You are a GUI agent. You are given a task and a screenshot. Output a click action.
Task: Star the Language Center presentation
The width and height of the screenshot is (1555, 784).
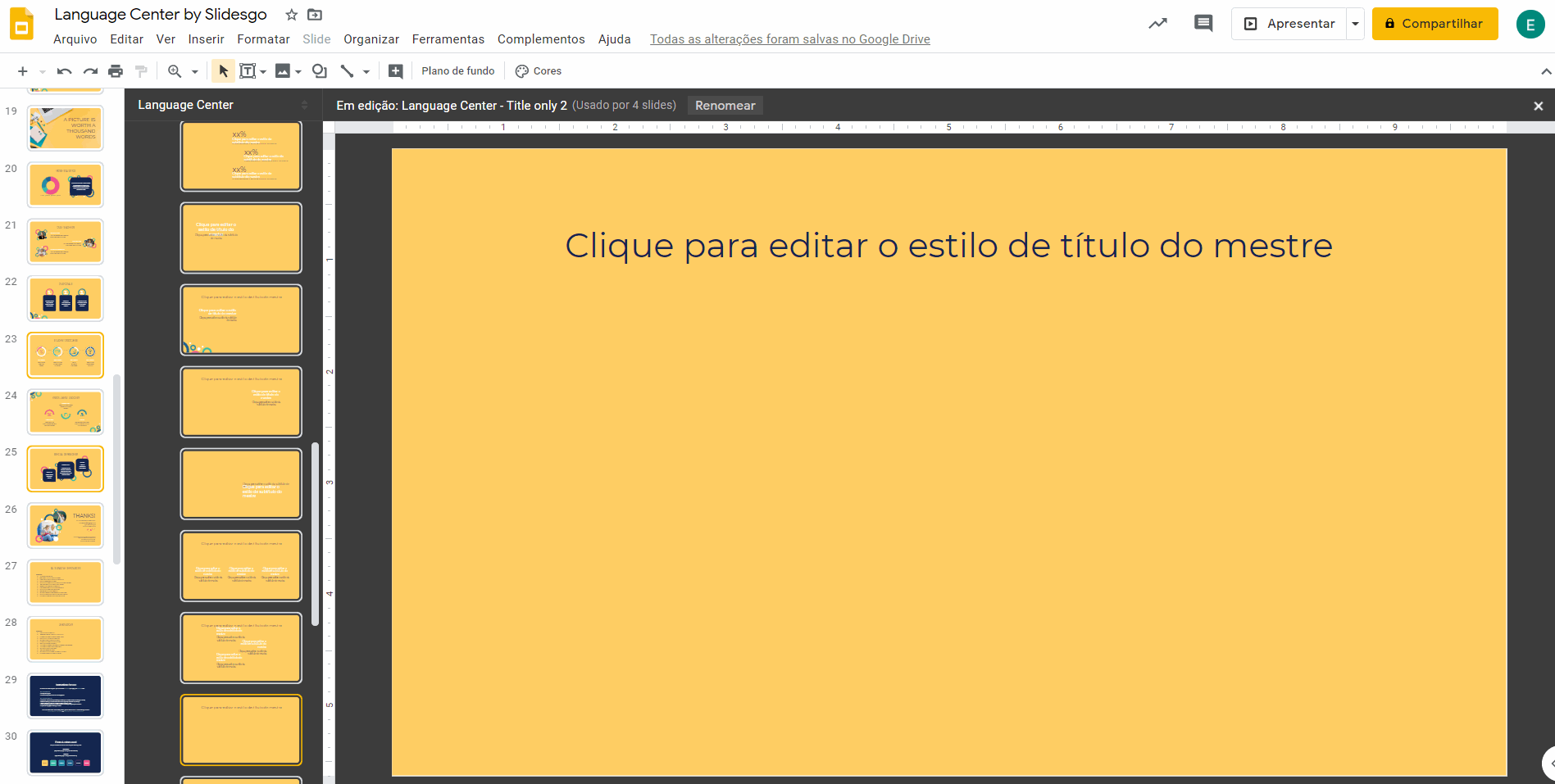point(291,15)
